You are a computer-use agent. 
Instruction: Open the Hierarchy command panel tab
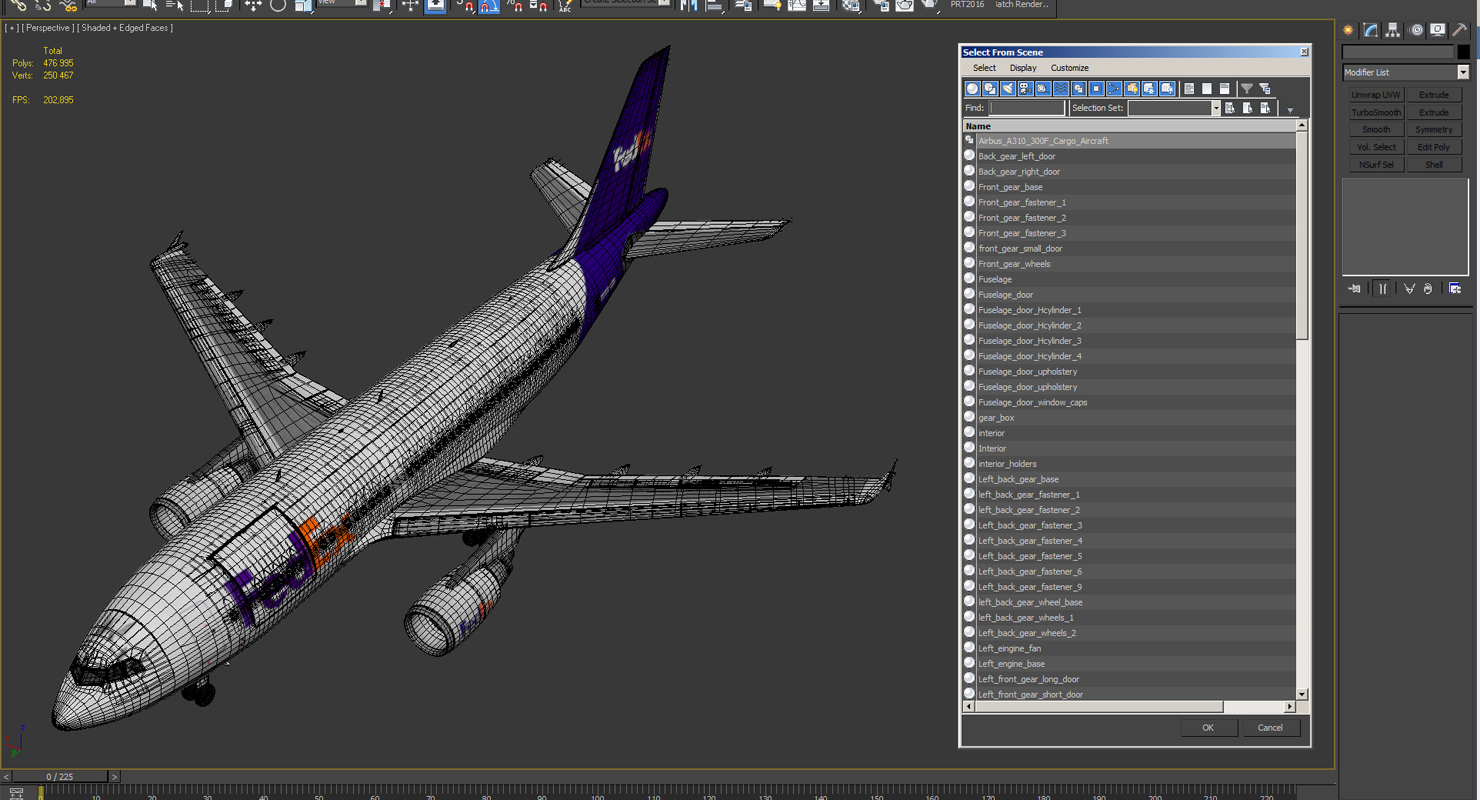[1393, 30]
